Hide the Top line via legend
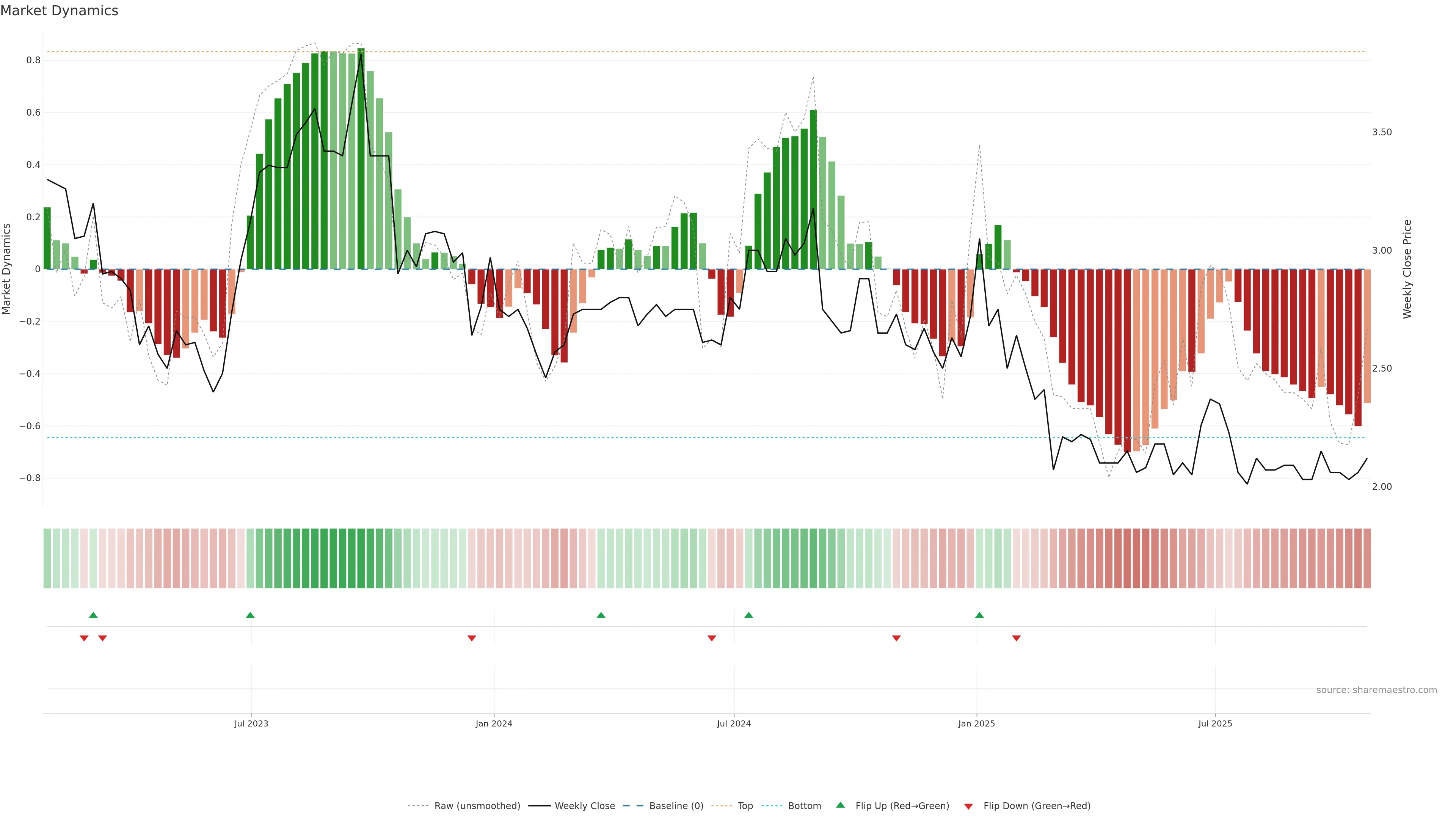 click(x=745, y=806)
